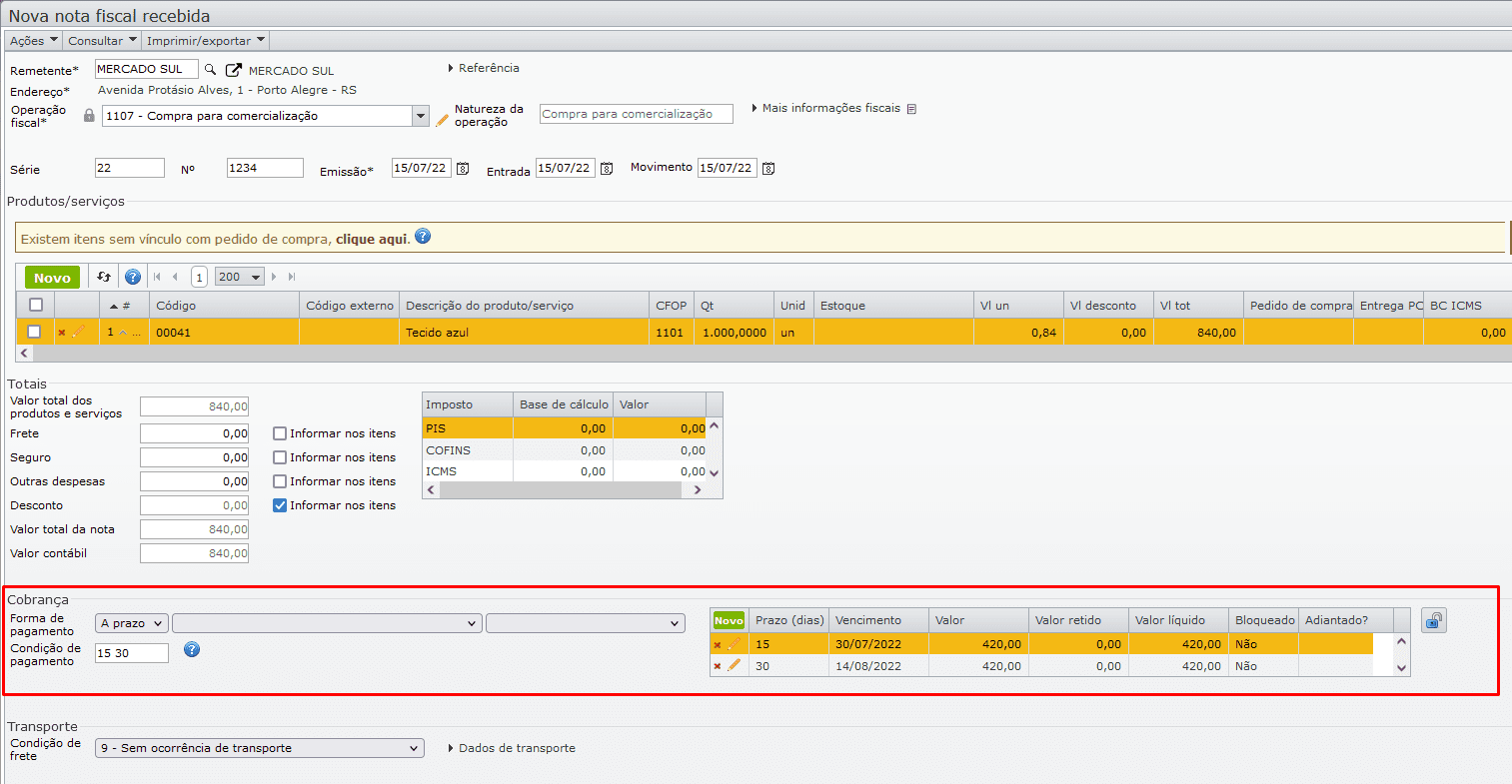
Task: Delete the 15-day installment row
Action: pyautogui.click(x=718, y=645)
